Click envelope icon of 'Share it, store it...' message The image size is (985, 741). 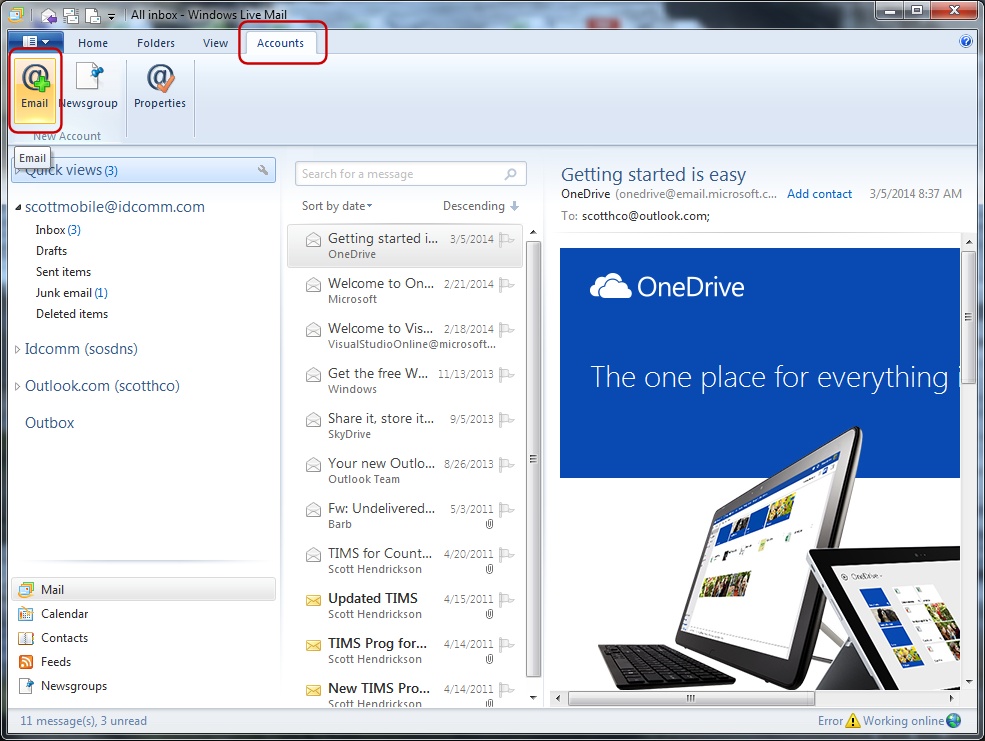[313, 419]
